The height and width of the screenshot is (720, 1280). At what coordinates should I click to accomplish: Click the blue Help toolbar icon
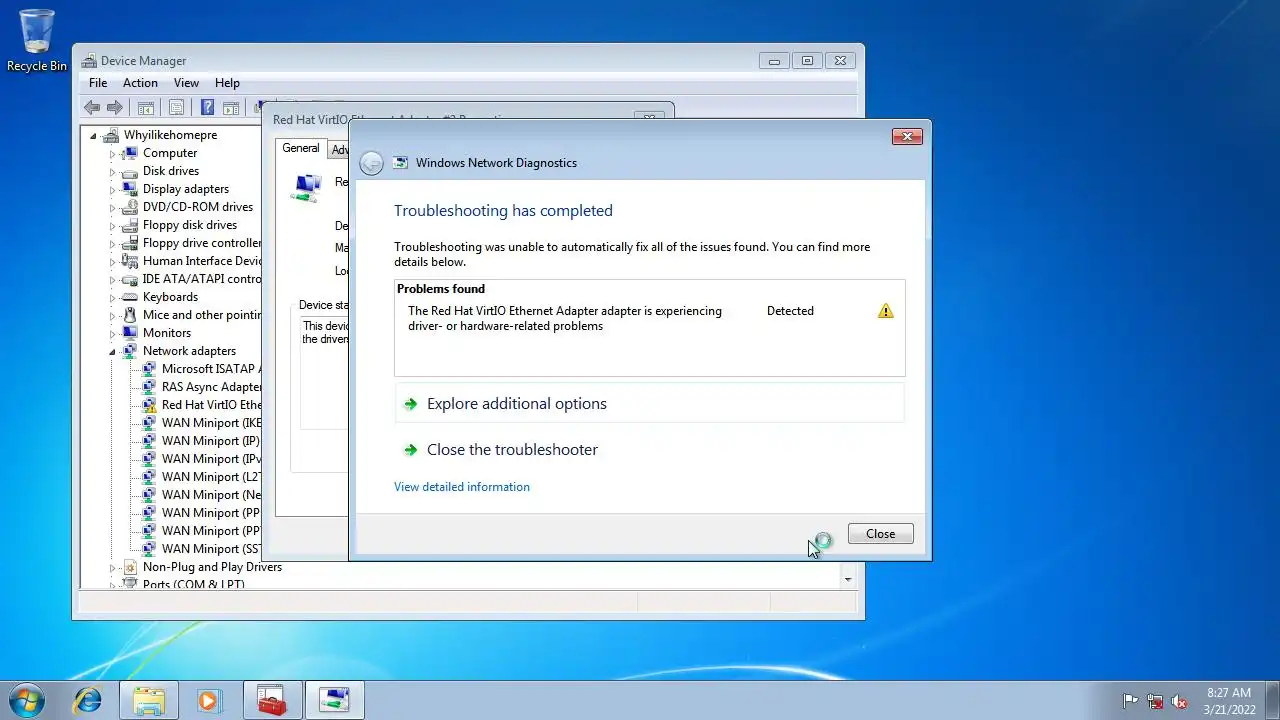(x=207, y=108)
